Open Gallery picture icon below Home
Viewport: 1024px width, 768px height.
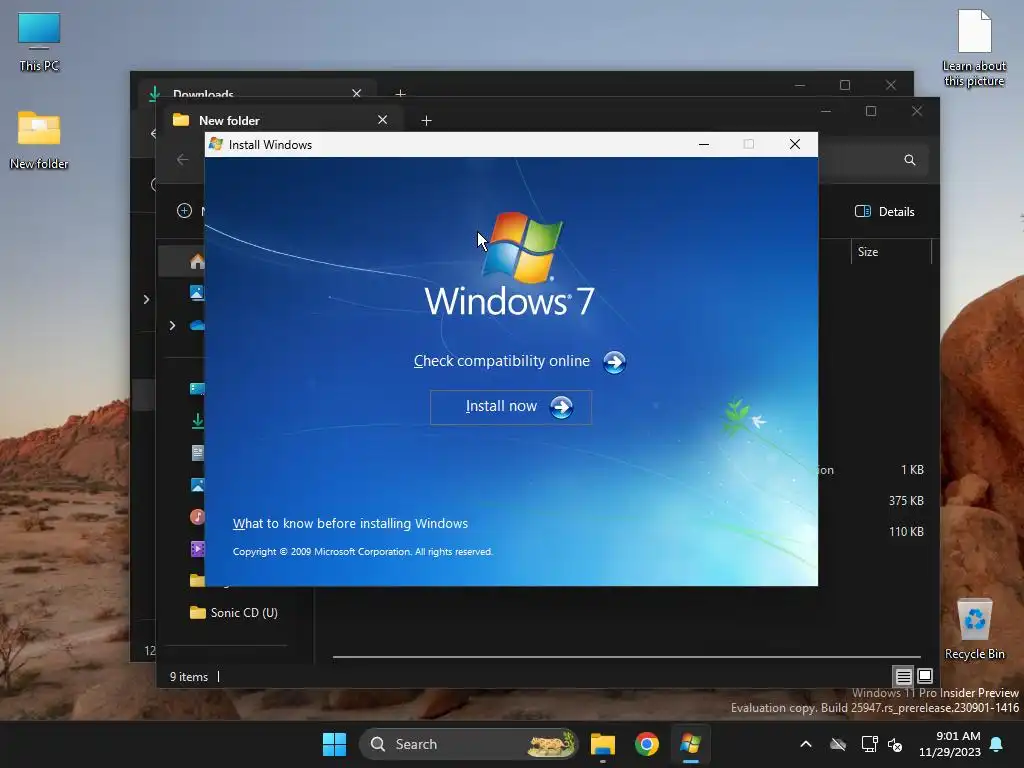tap(197, 293)
